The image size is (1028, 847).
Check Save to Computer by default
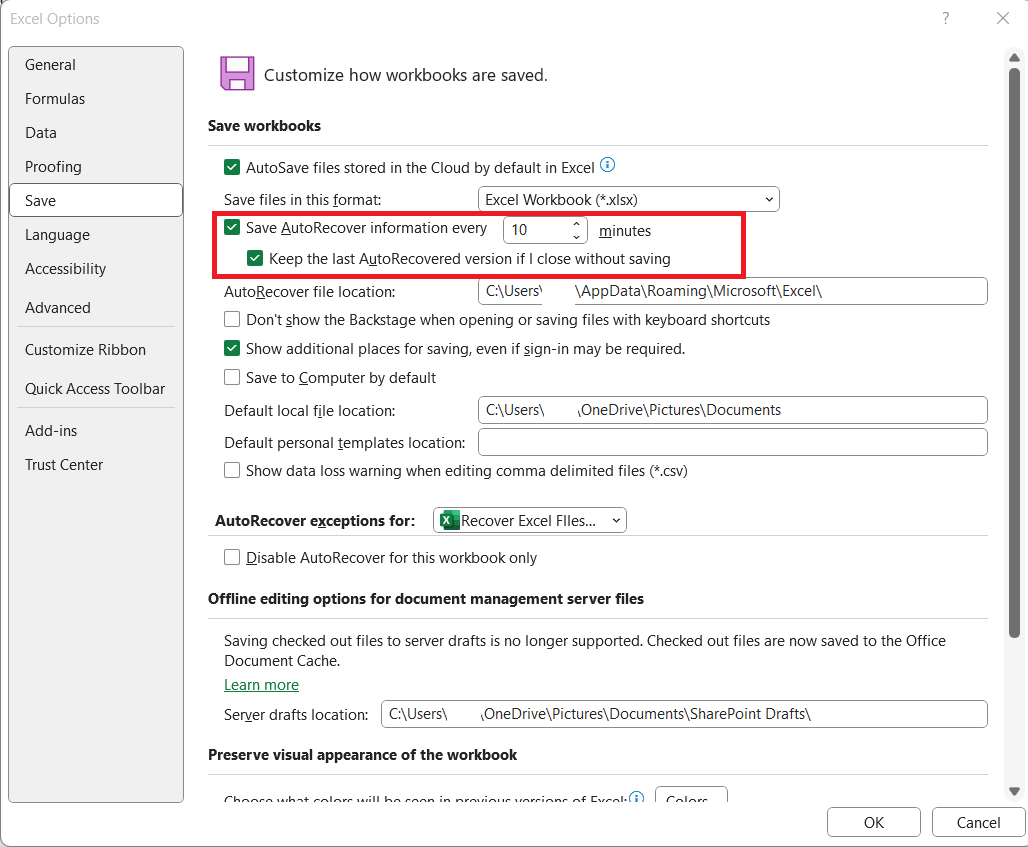232,377
